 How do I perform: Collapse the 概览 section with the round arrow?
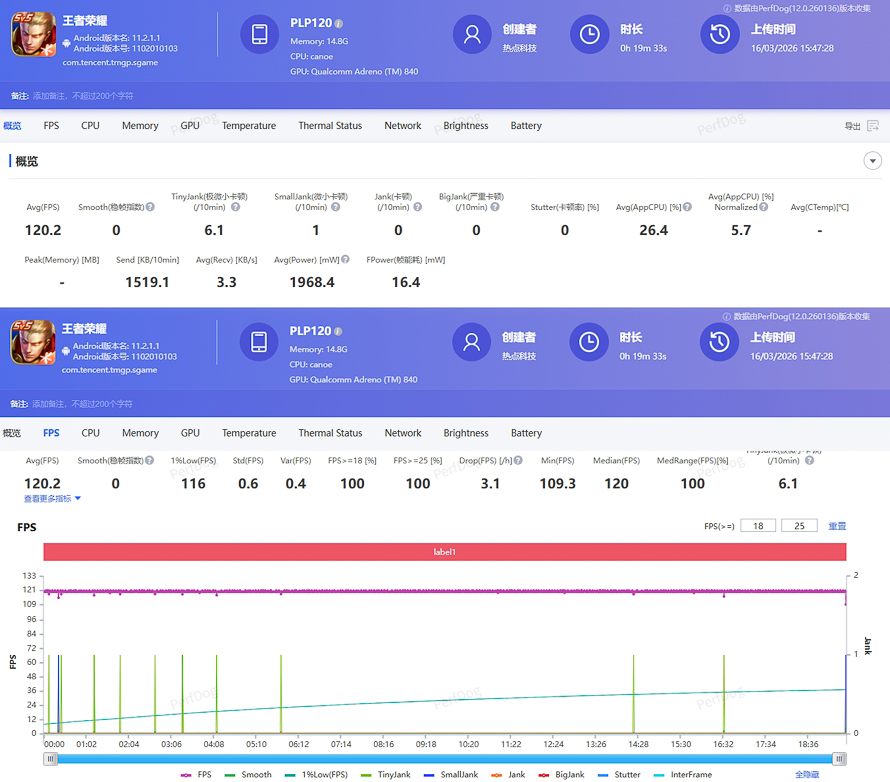click(x=873, y=161)
